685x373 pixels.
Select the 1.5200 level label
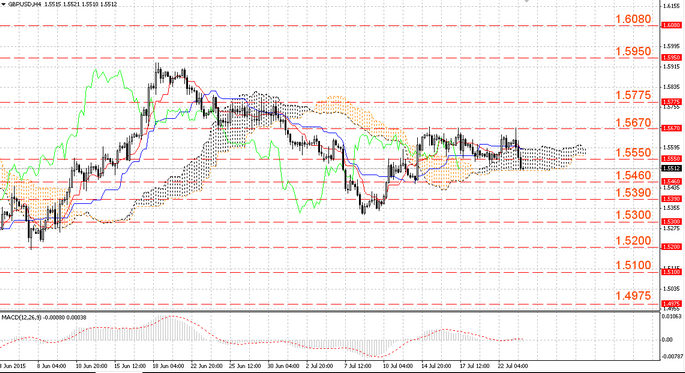click(x=633, y=241)
